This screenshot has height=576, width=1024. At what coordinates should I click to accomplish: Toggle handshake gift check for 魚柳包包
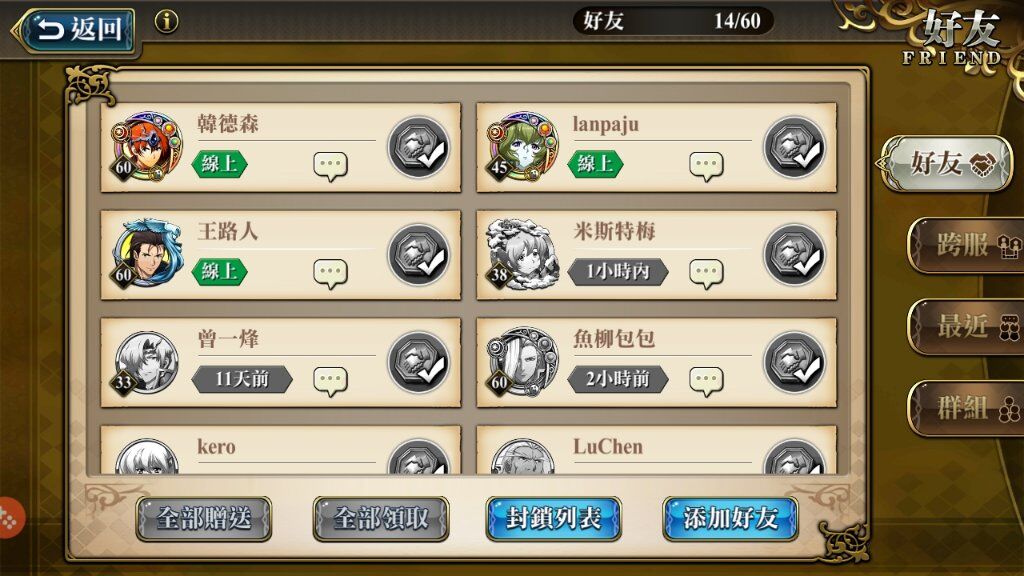(795, 363)
